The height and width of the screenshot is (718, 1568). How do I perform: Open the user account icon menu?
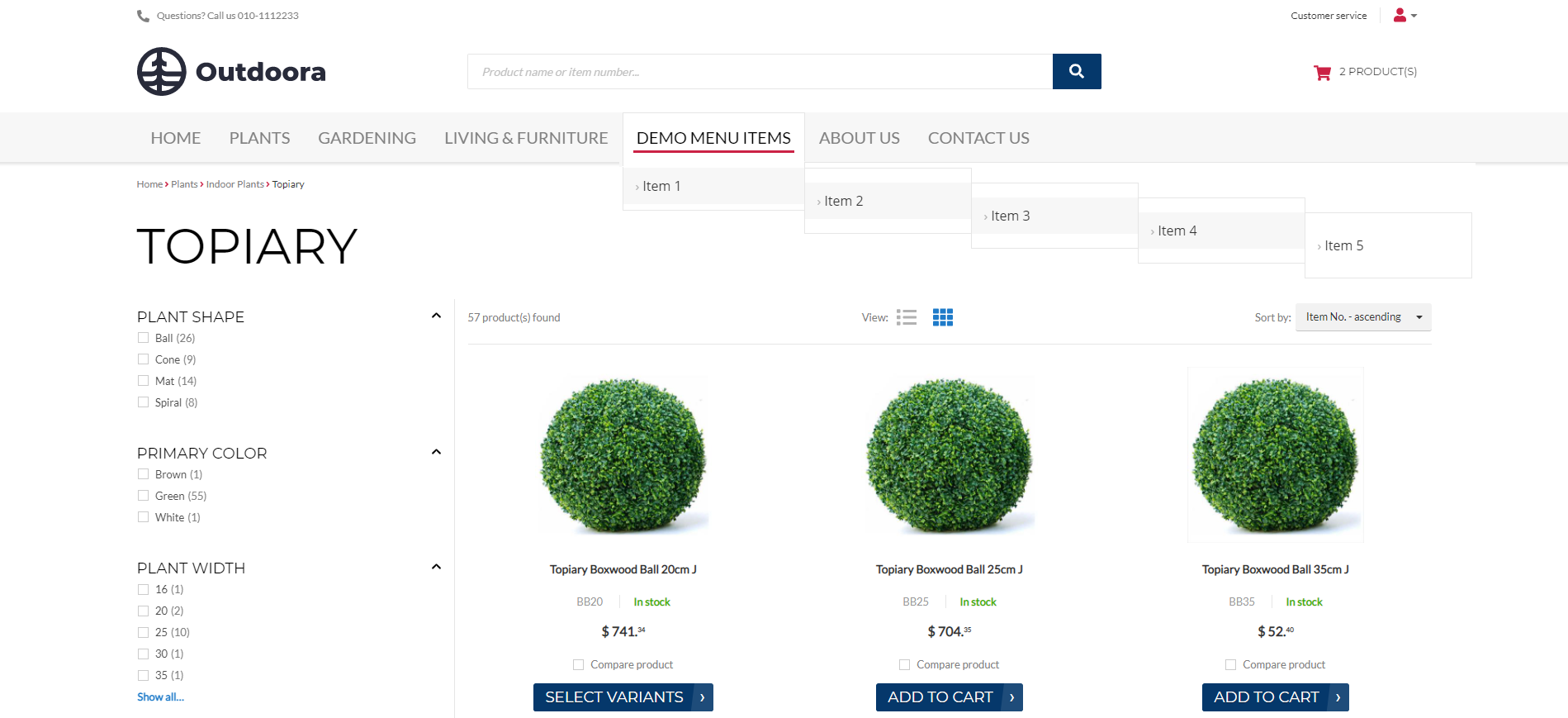tap(1405, 15)
